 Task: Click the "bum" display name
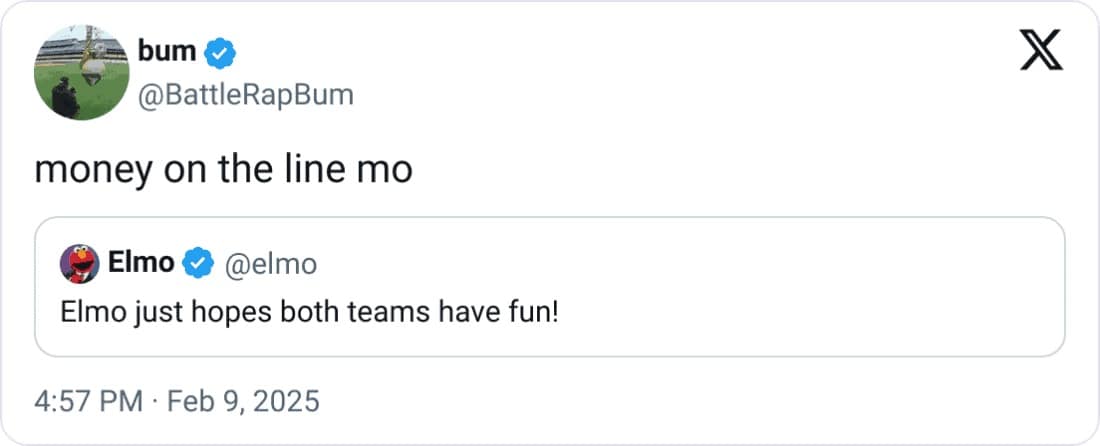point(168,51)
